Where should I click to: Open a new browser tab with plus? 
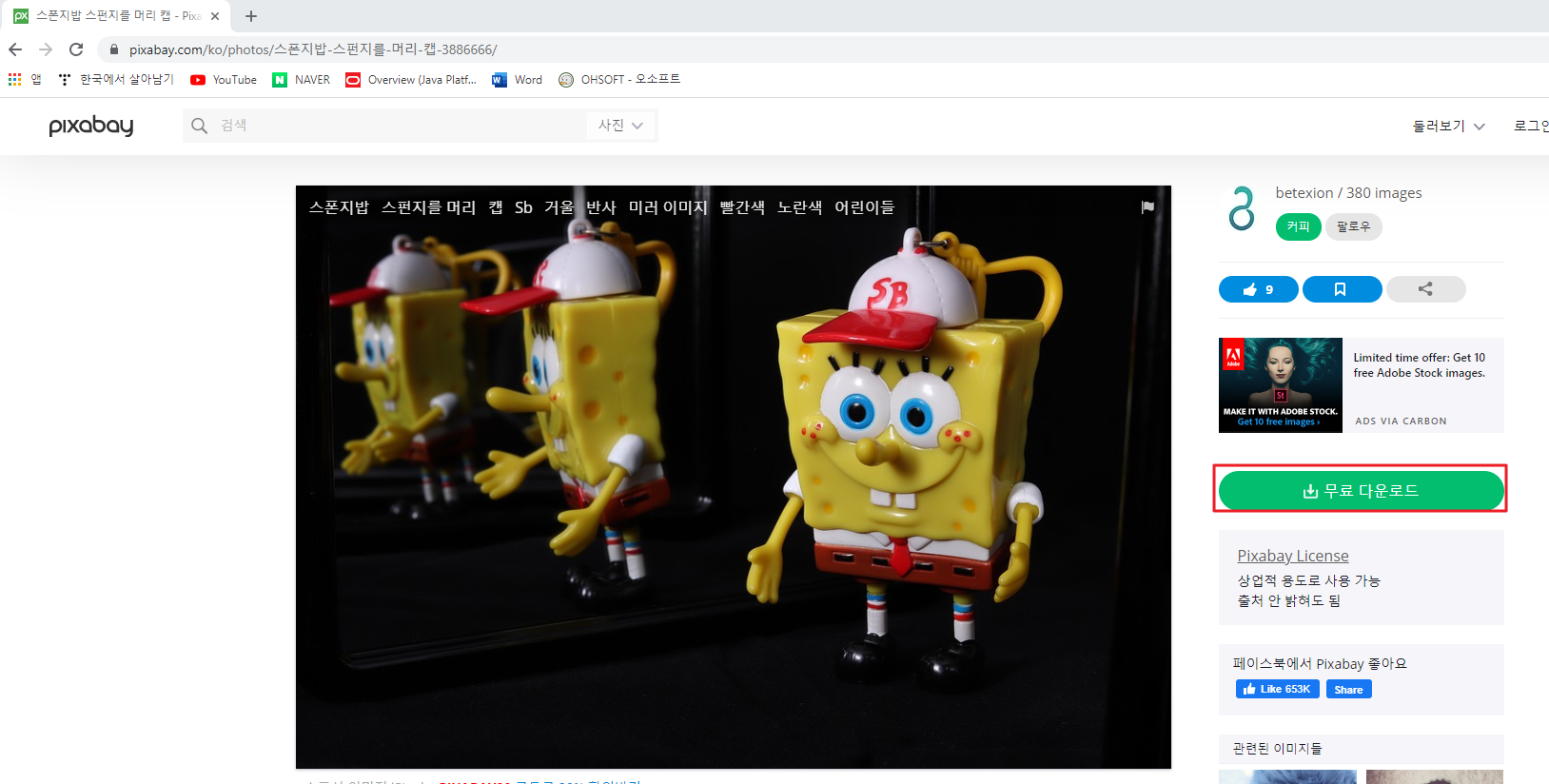(x=251, y=16)
